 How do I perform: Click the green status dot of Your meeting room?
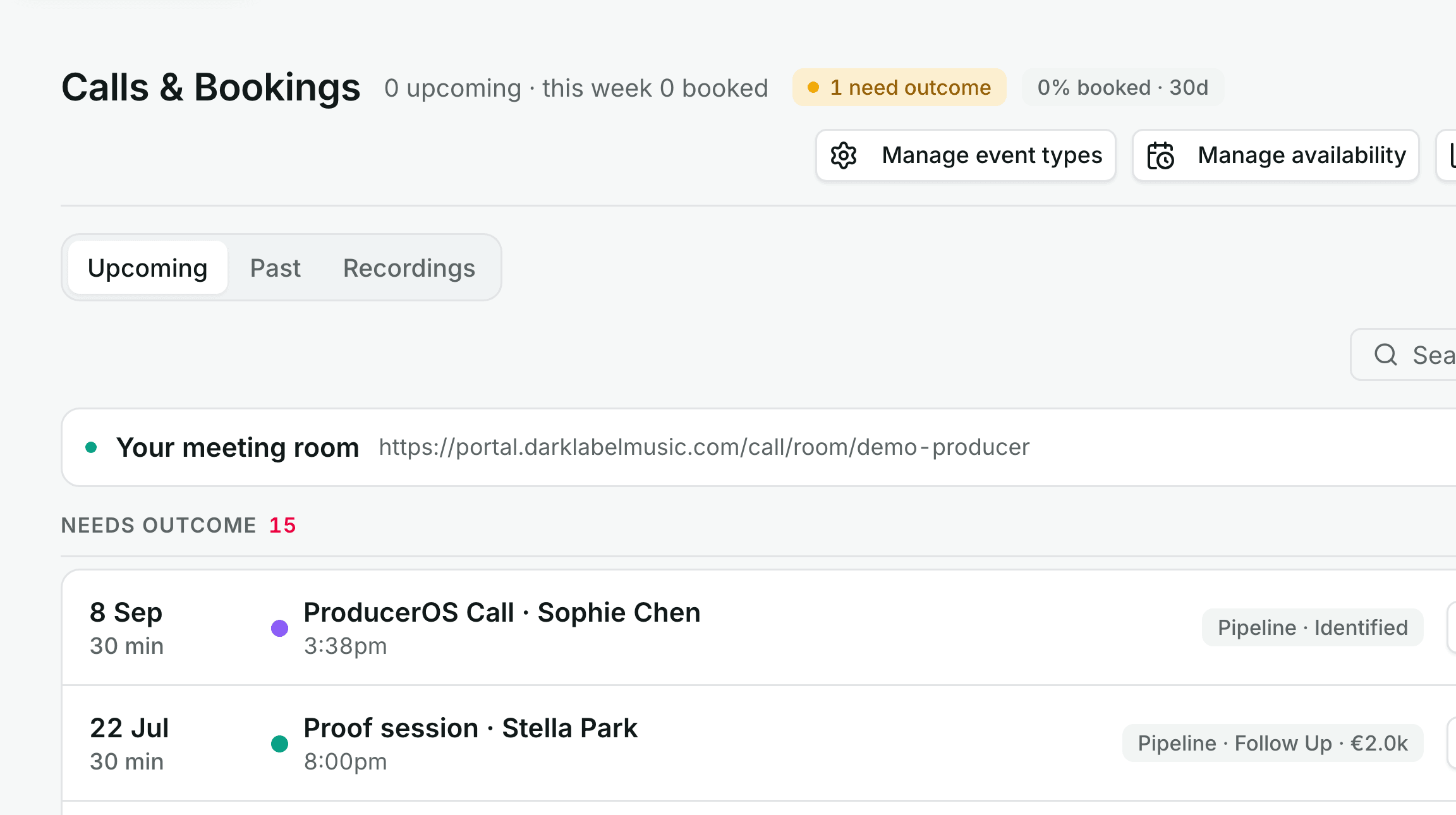point(91,447)
